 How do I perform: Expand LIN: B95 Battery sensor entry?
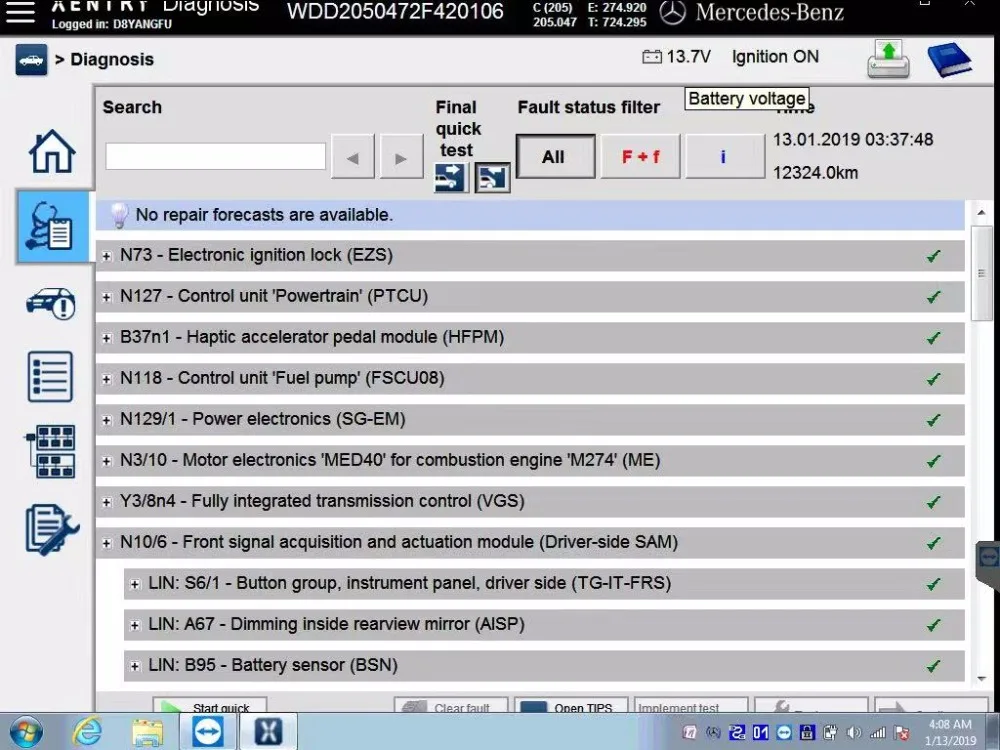pyautogui.click(x=135, y=666)
